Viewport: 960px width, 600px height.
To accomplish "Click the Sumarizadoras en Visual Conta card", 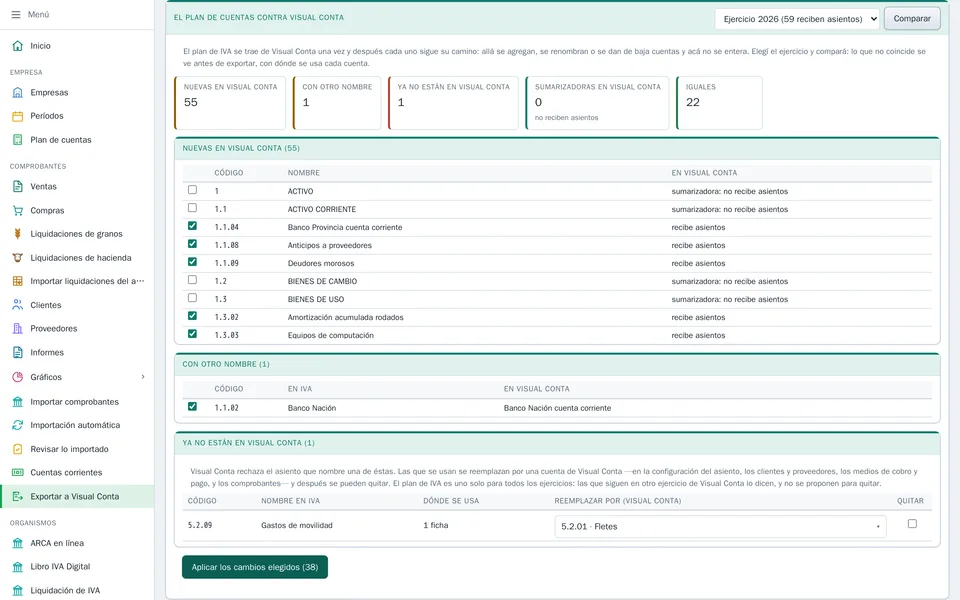I will pyautogui.click(x=597, y=103).
